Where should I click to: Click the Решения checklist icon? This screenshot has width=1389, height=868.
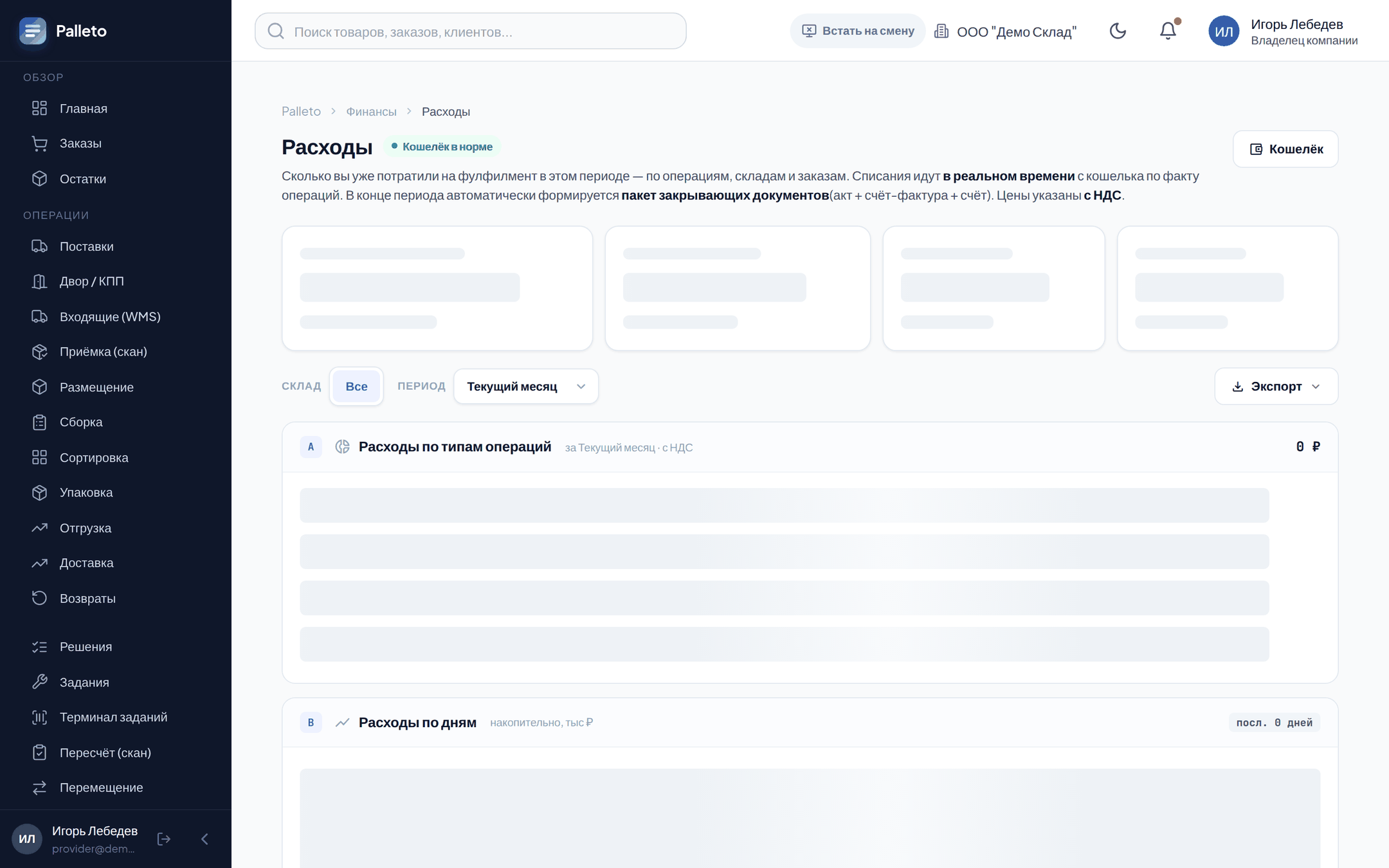pyautogui.click(x=40, y=647)
